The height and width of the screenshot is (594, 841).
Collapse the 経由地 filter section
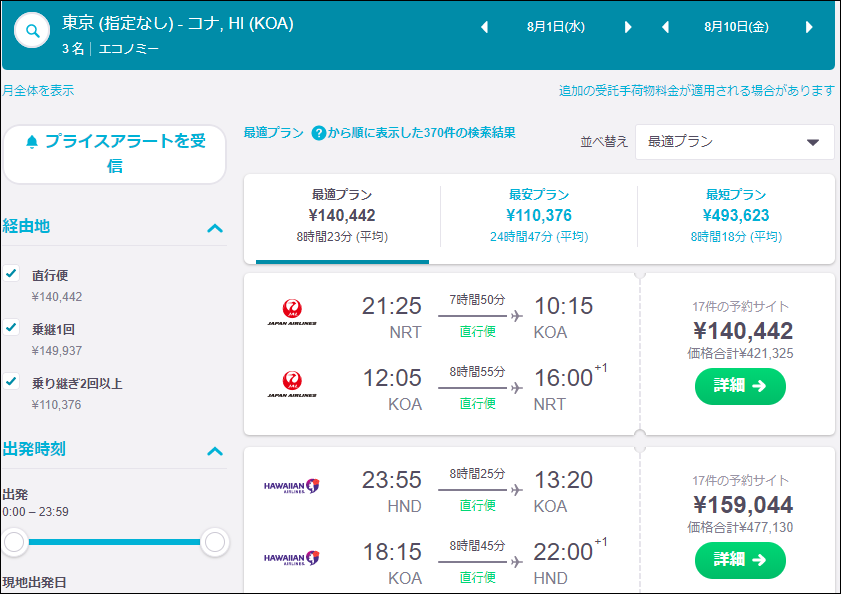pos(215,228)
